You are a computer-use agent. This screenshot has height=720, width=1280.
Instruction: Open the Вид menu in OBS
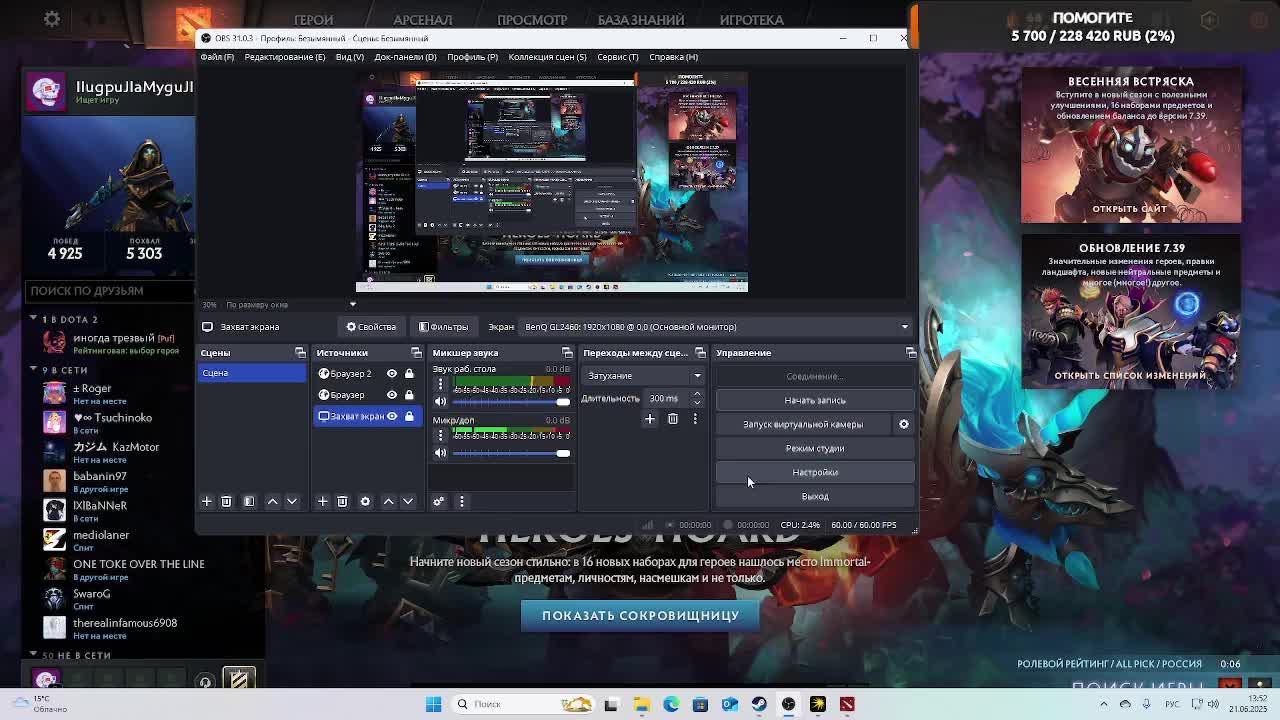pos(350,57)
